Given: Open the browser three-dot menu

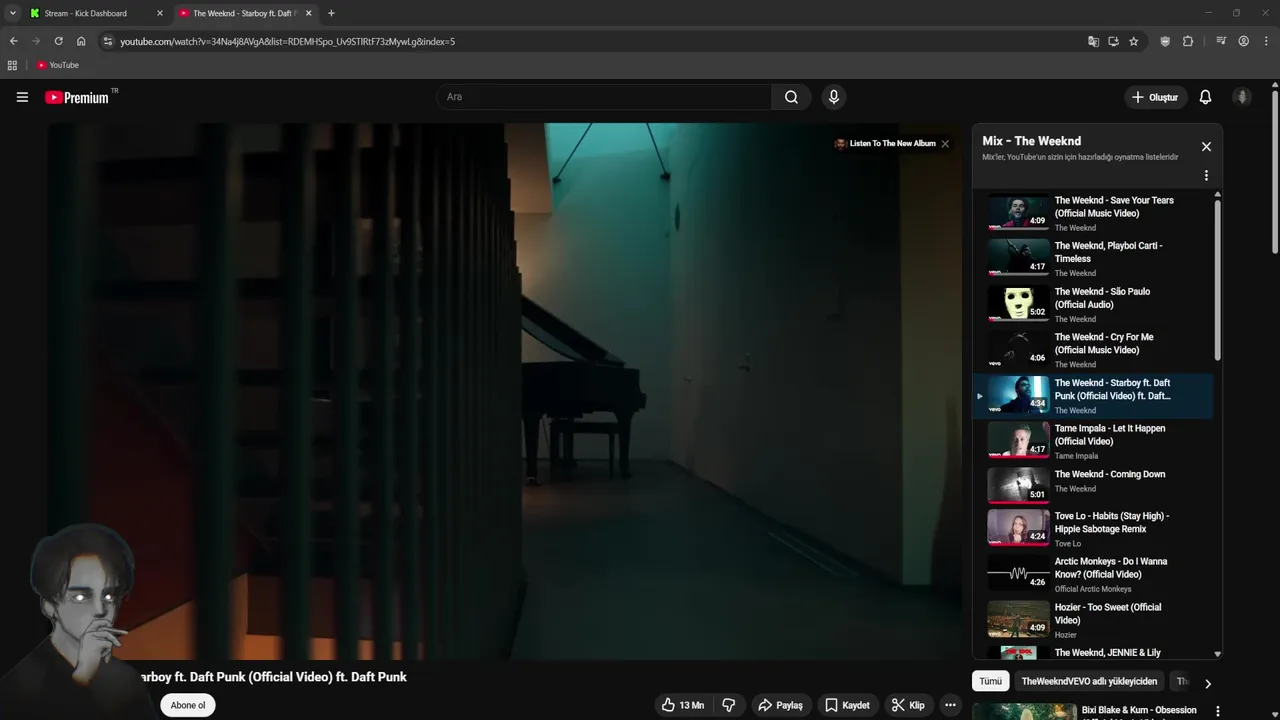Looking at the screenshot, I should (x=1266, y=41).
